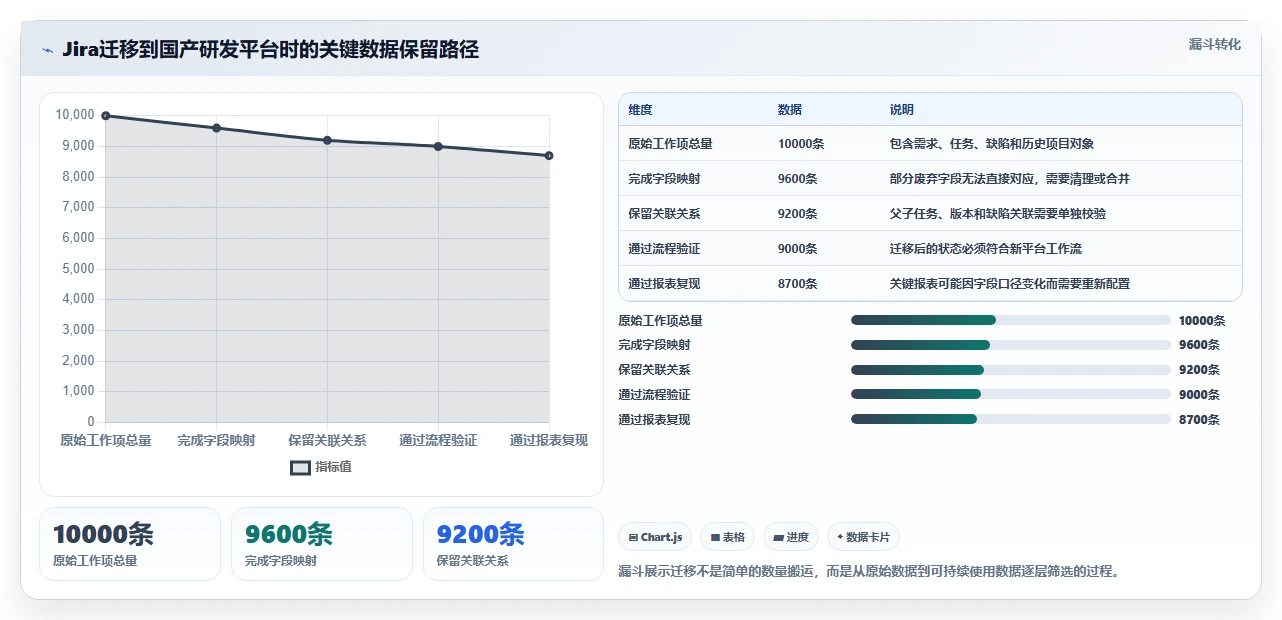Click the 9000条 value beside its progress bar

[1199, 395]
